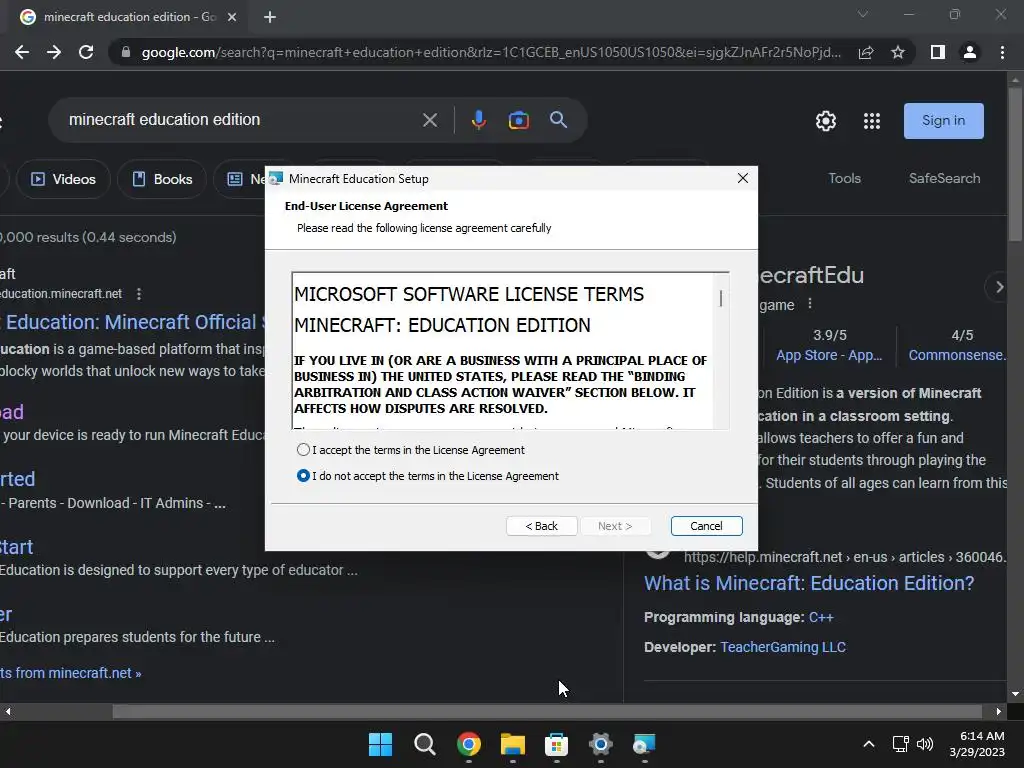This screenshot has height=768, width=1024.
Task: Switch to Videos search filter
Action: [63, 179]
